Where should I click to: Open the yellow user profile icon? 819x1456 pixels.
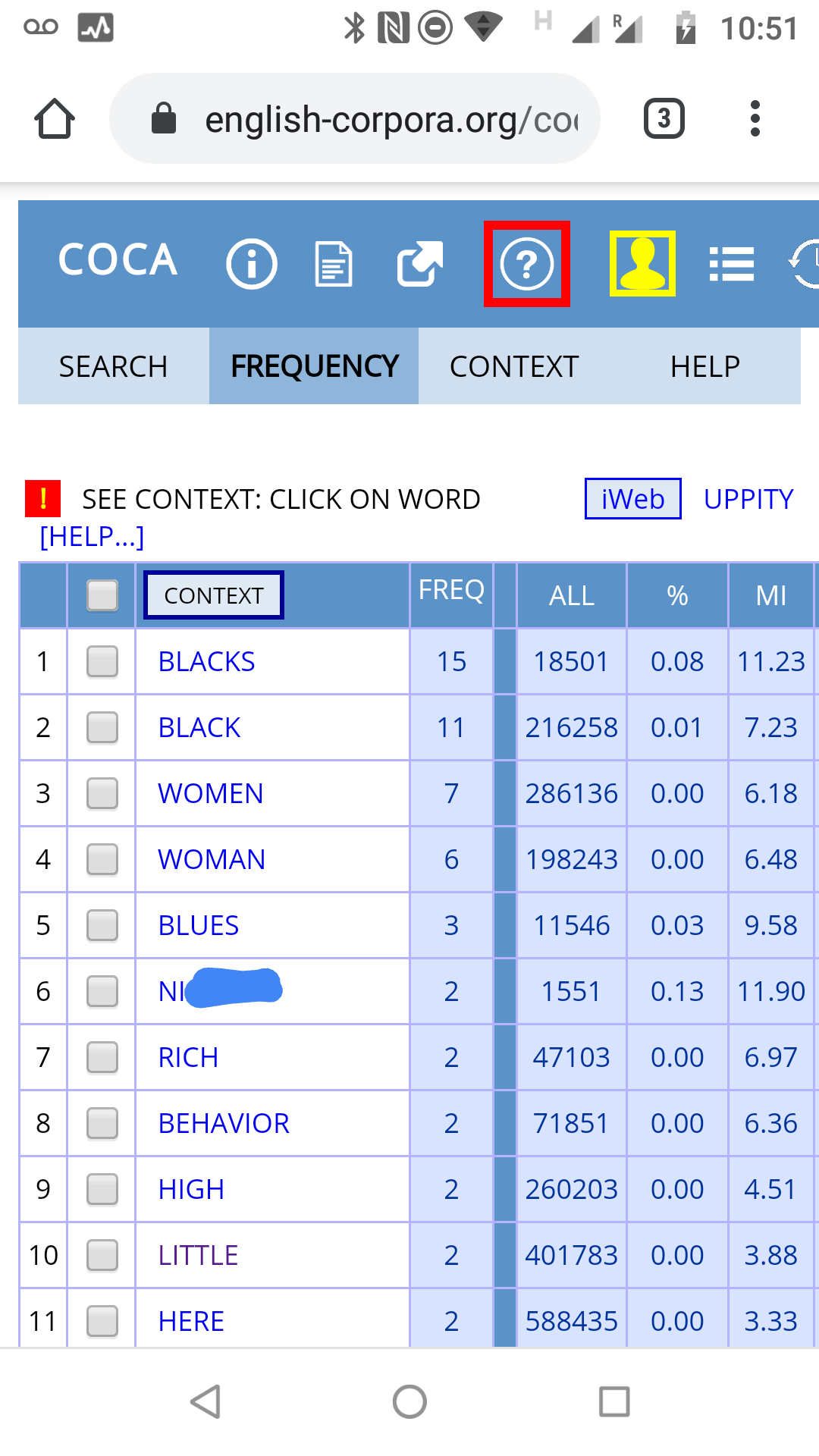pos(642,264)
